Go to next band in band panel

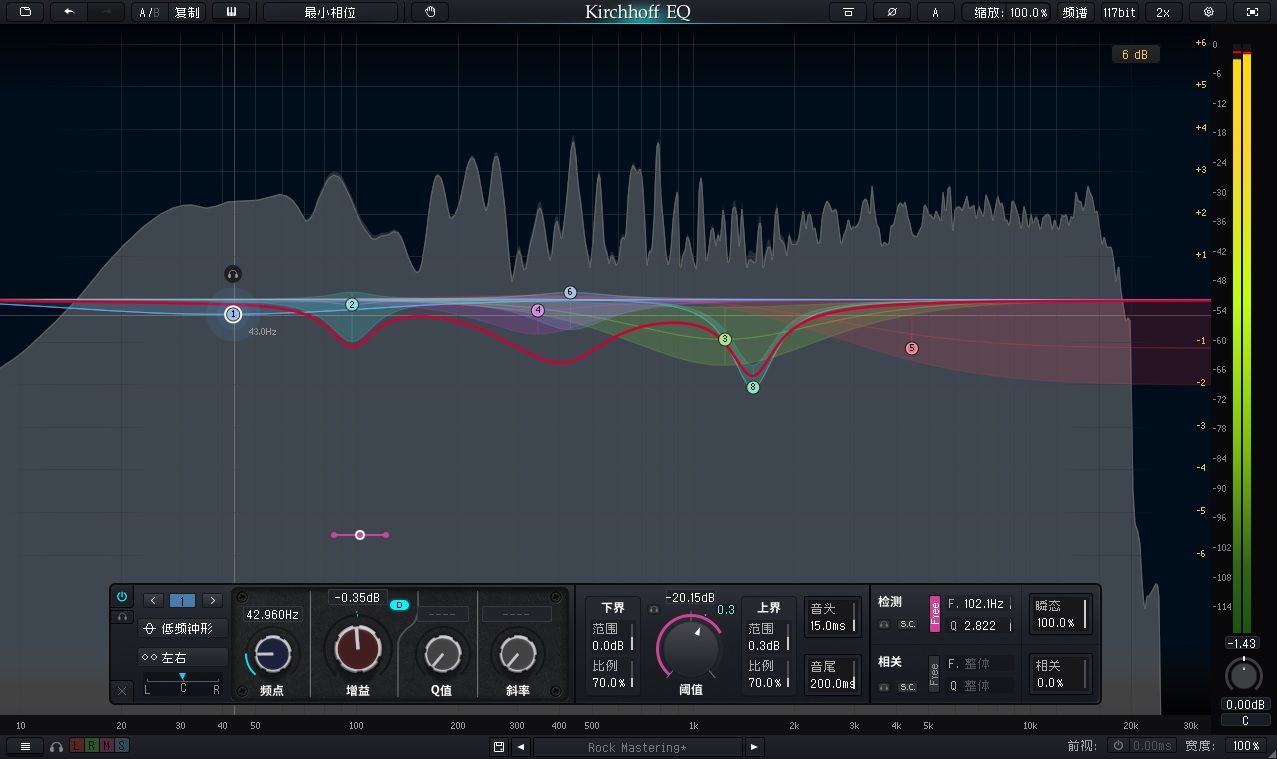click(212, 600)
